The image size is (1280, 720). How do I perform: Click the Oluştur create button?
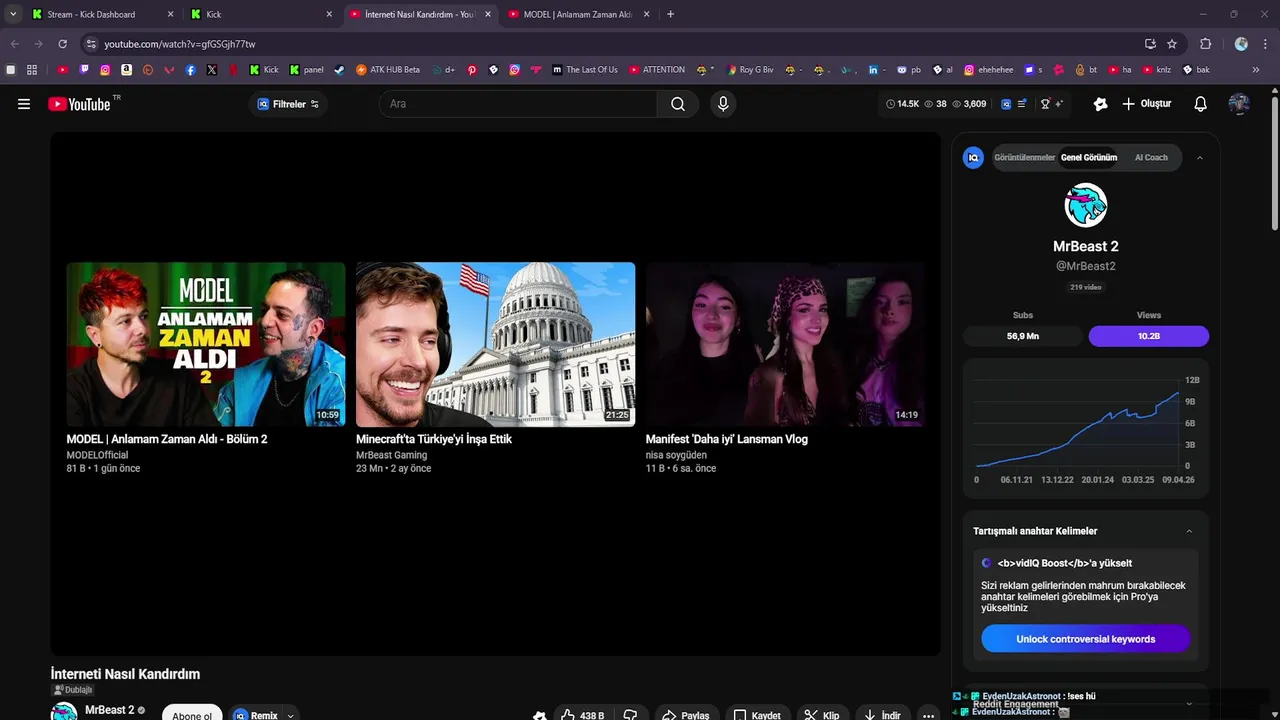[1146, 104]
